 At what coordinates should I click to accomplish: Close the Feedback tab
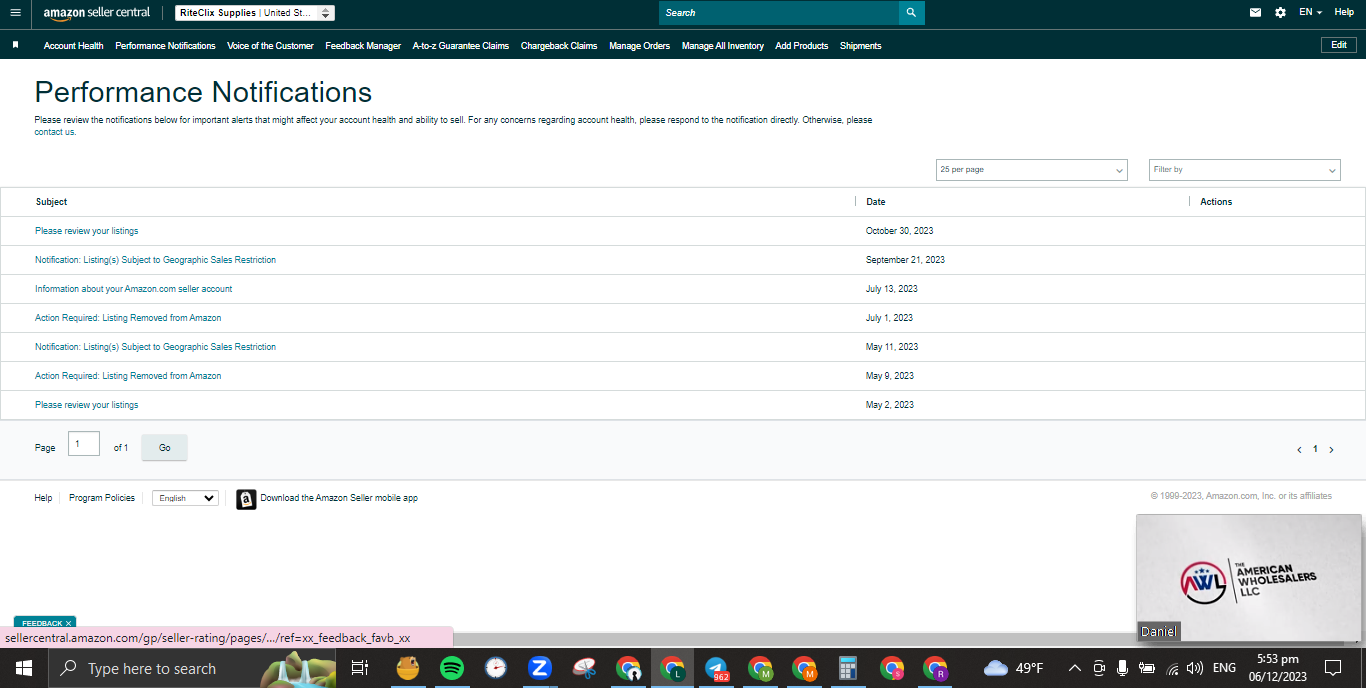(68, 623)
